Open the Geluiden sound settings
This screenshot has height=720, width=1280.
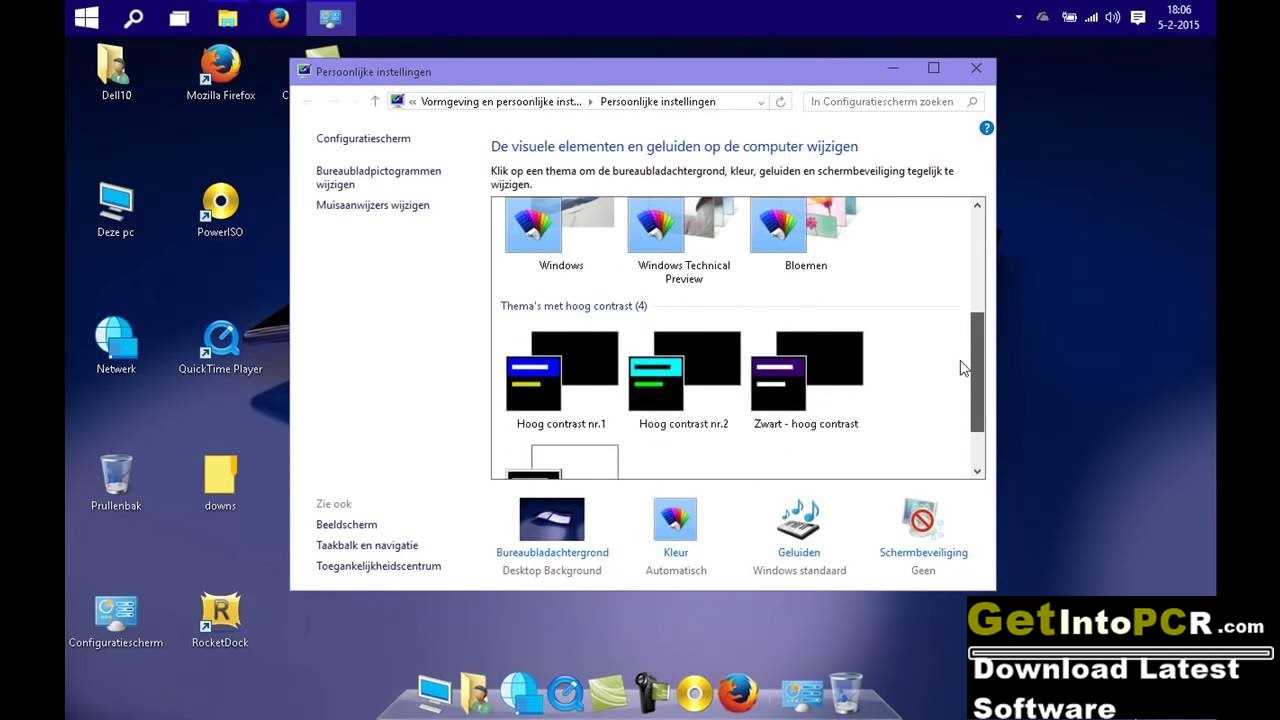pos(799,537)
